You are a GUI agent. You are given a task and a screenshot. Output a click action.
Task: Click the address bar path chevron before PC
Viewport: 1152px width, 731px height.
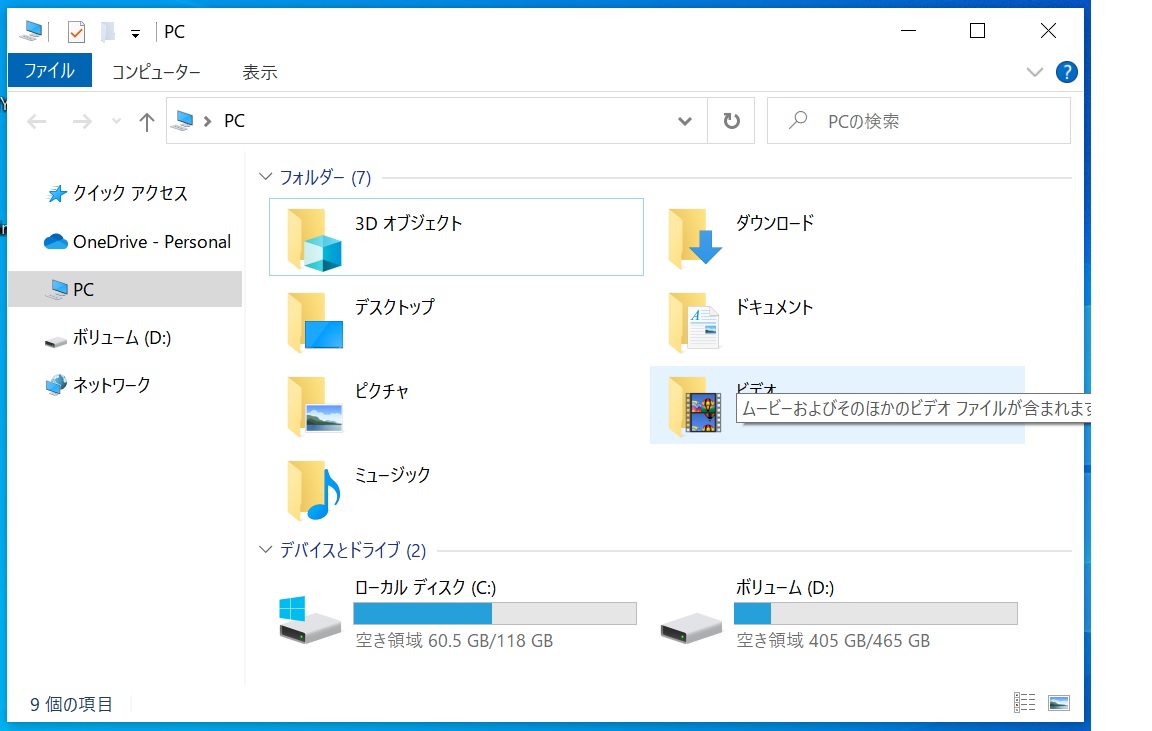(208, 121)
